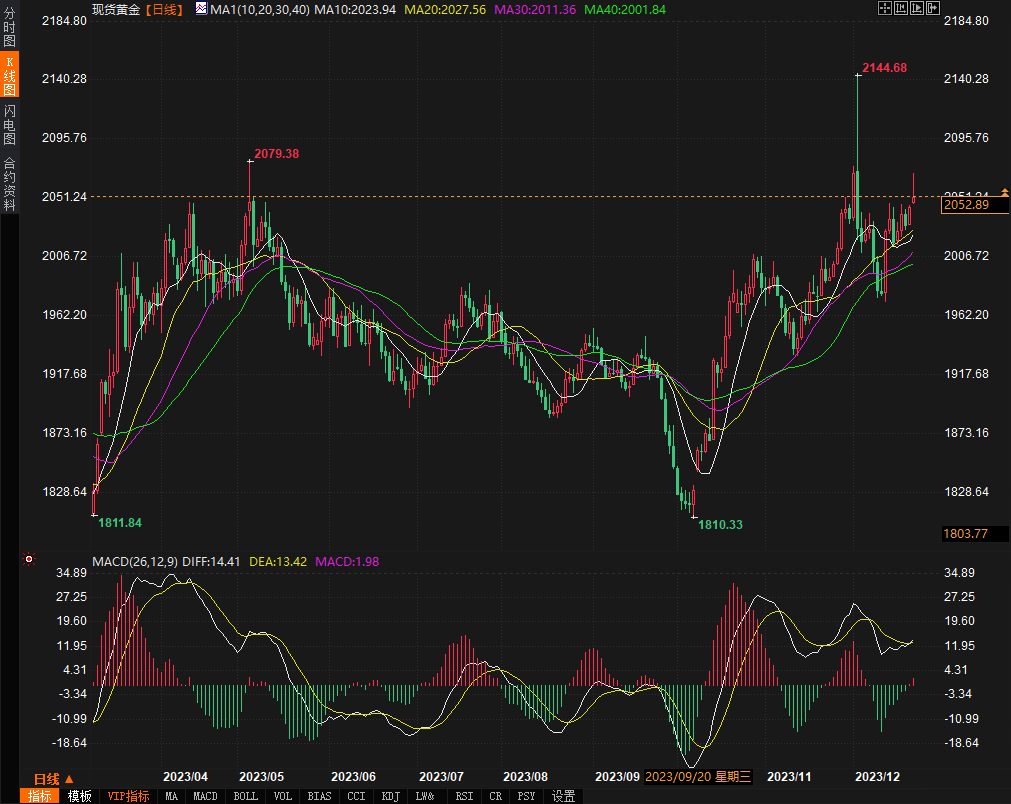
Task: Open 合约资料 in the sidebar
Action: pyautogui.click(x=9, y=183)
